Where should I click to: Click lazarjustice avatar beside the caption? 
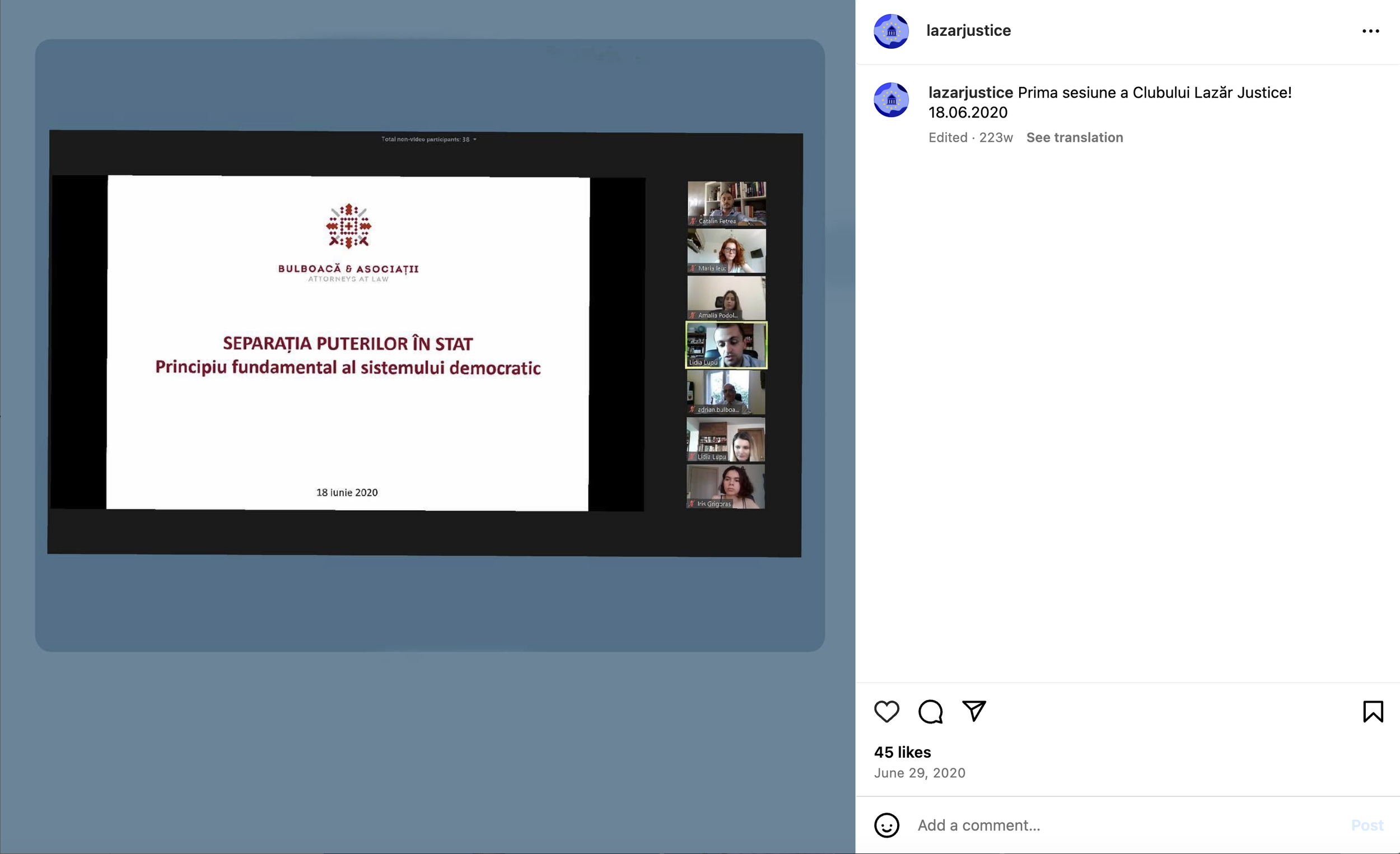click(891, 100)
